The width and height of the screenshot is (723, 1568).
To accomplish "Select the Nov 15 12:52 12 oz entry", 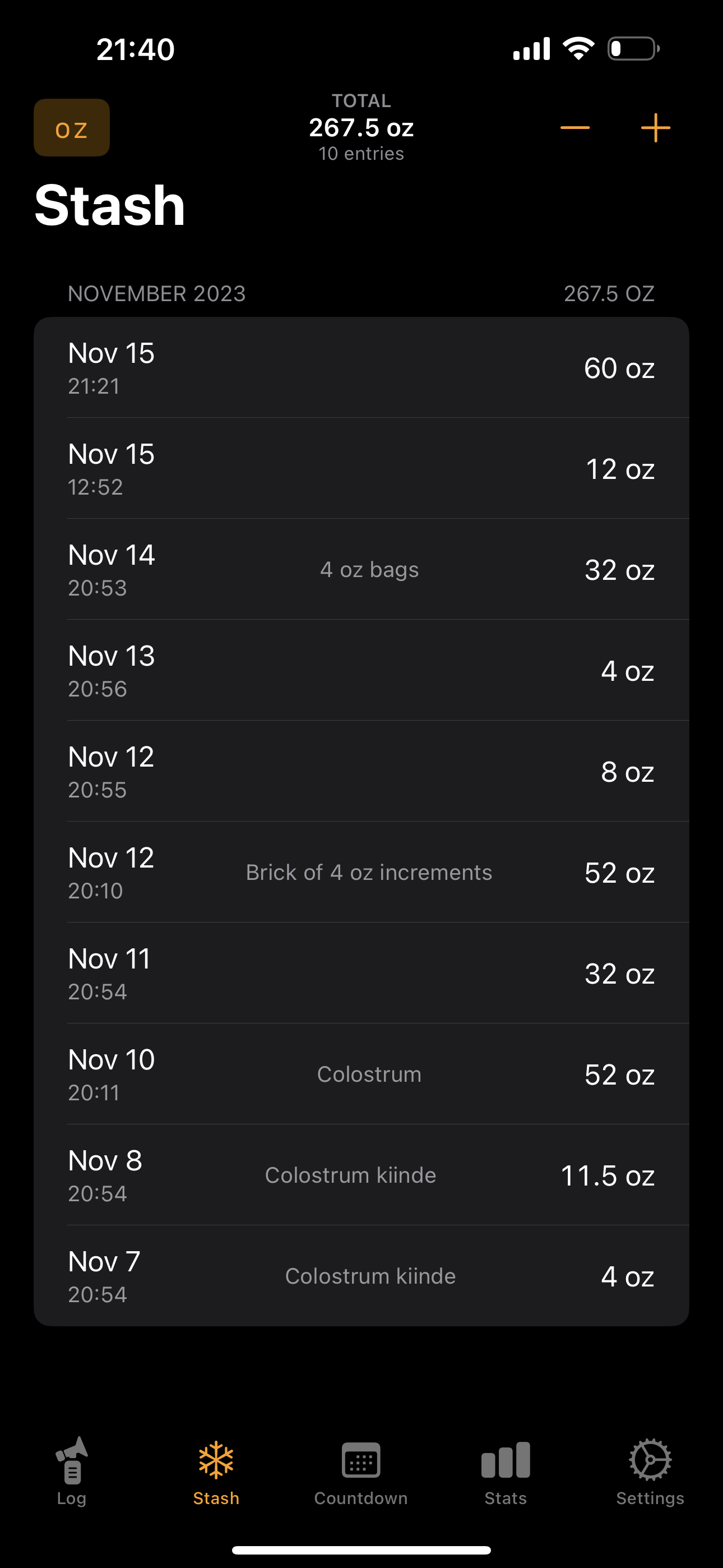I will (361, 469).
